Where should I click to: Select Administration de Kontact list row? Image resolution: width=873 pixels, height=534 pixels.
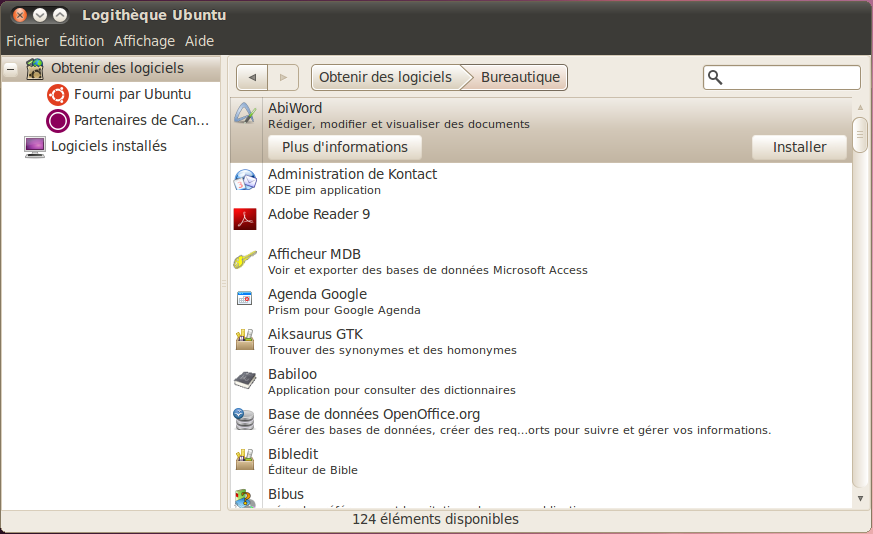tap(541, 183)
